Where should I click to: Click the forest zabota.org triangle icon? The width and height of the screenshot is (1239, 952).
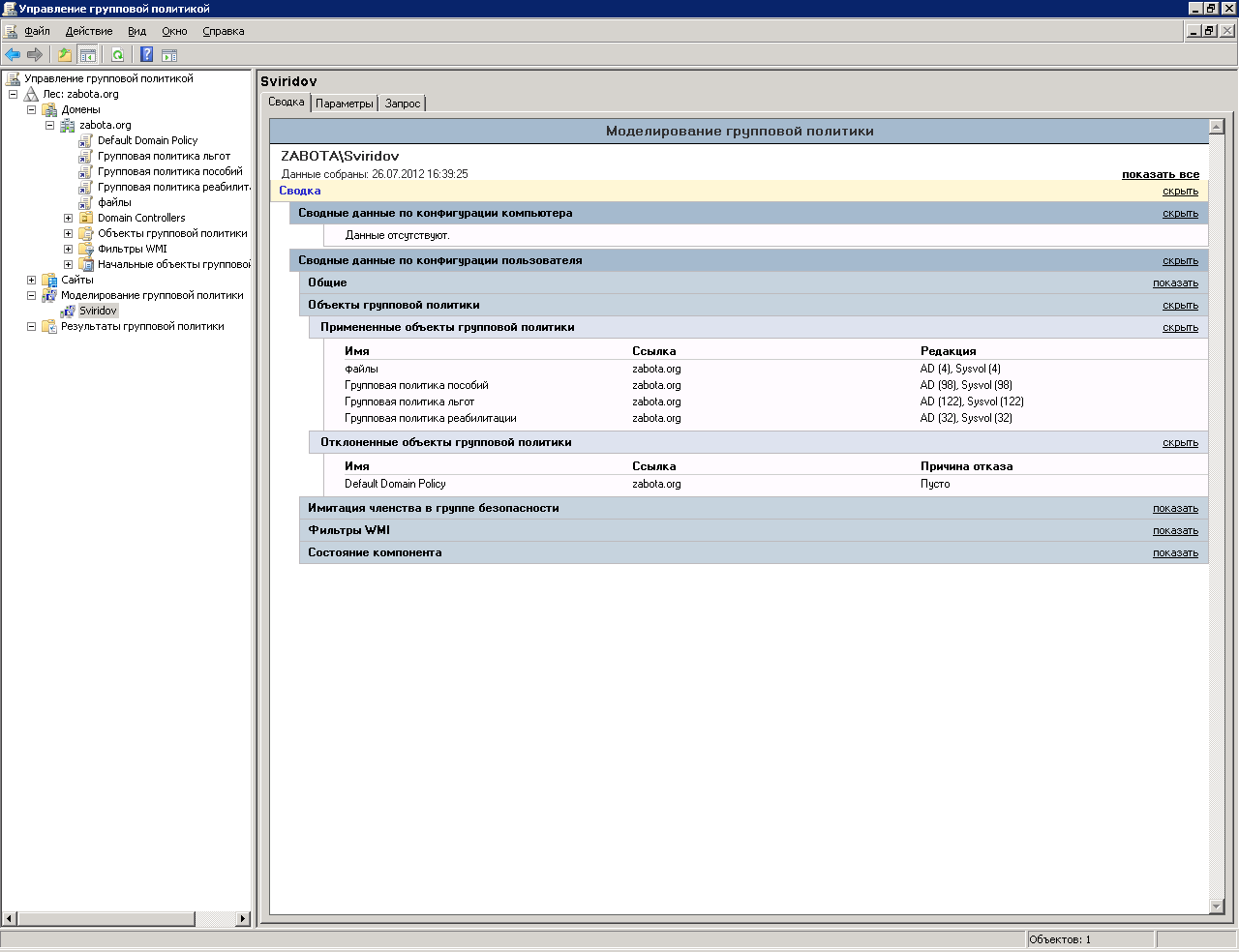point(31,94)
